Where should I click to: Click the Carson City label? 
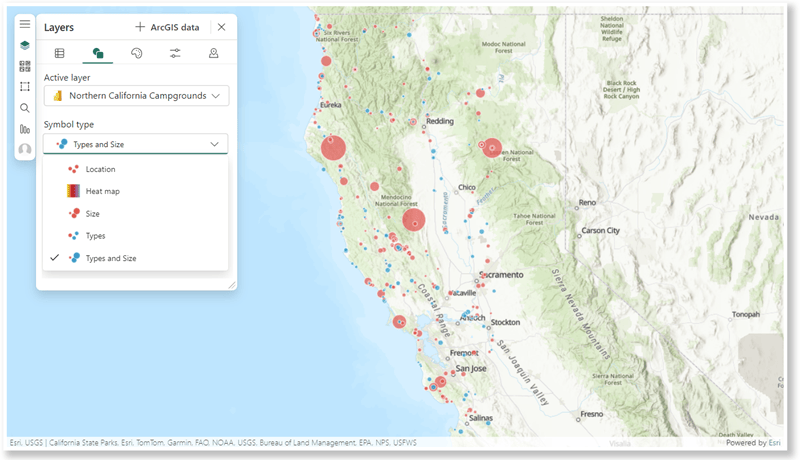601,231
